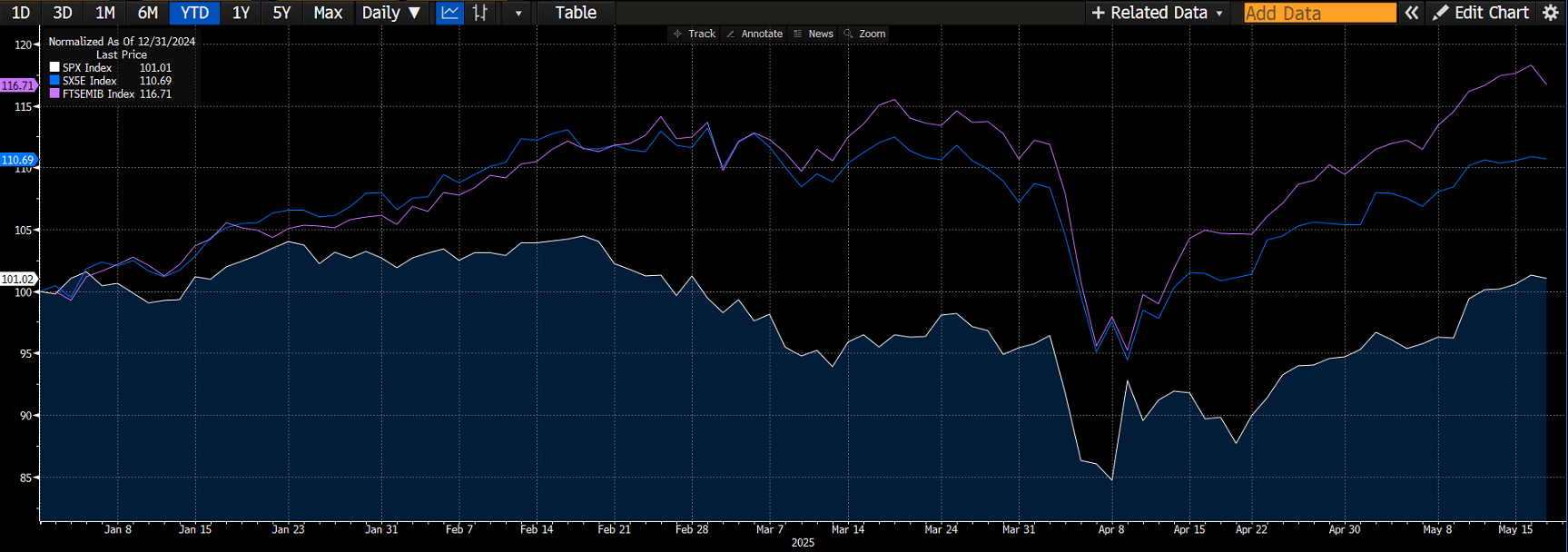Viewport: 1568px width, 552px height.
Task: Activate the Annotate pencil tool
Action: pos(754,34)
